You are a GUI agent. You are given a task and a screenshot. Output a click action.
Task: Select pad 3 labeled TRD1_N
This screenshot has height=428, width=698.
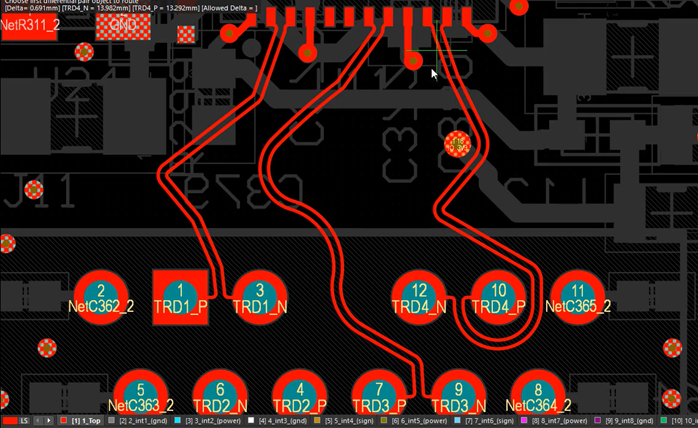tap(260, 297)
